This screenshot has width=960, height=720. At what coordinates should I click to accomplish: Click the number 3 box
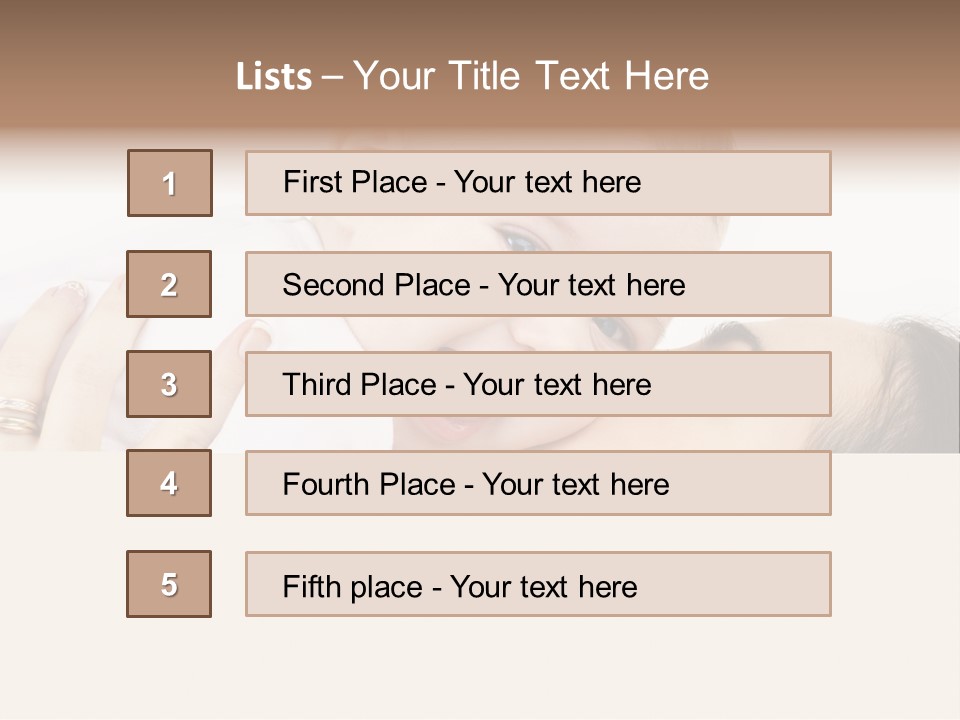[169, 384]
